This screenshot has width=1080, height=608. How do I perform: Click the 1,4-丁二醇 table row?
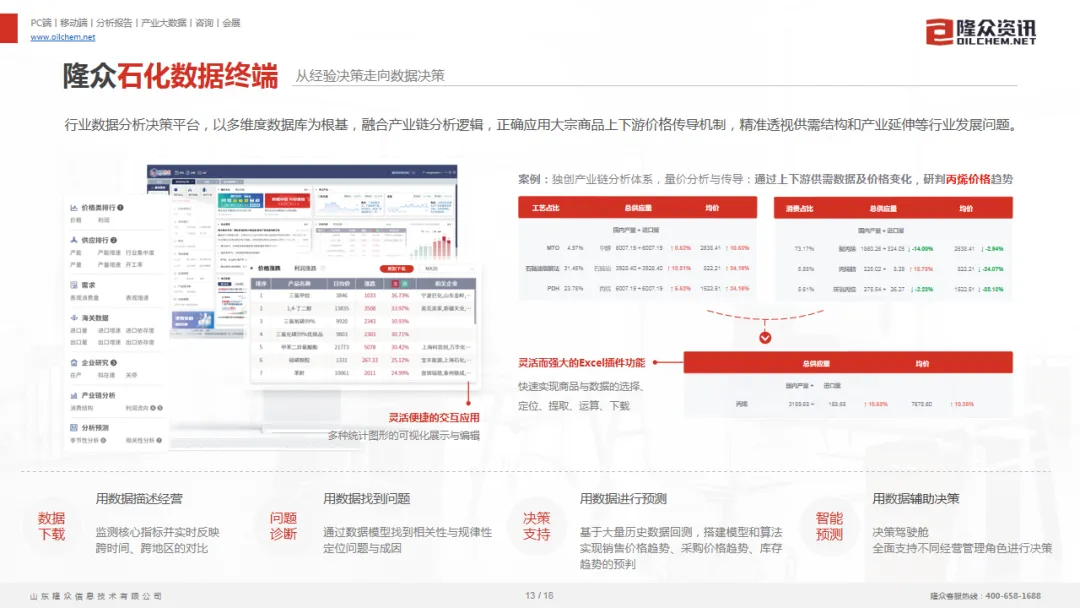pyautogui.click(x=363, y=308)
